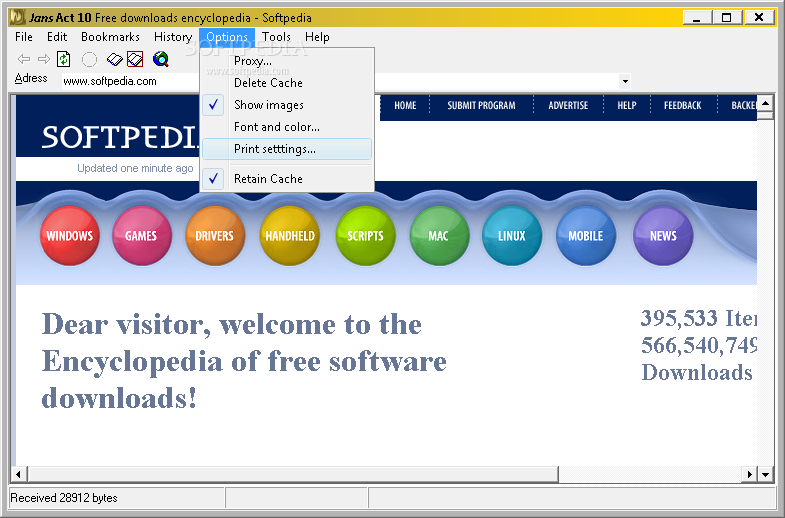
Task: Open Font and color... settings
Action: [x=287, y=127]
